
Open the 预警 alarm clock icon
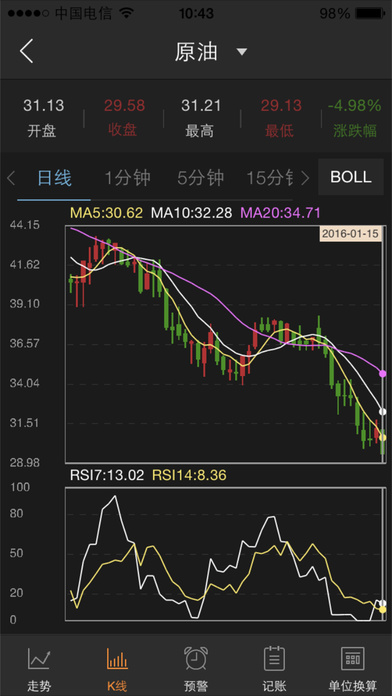click(x=196, y=658)
